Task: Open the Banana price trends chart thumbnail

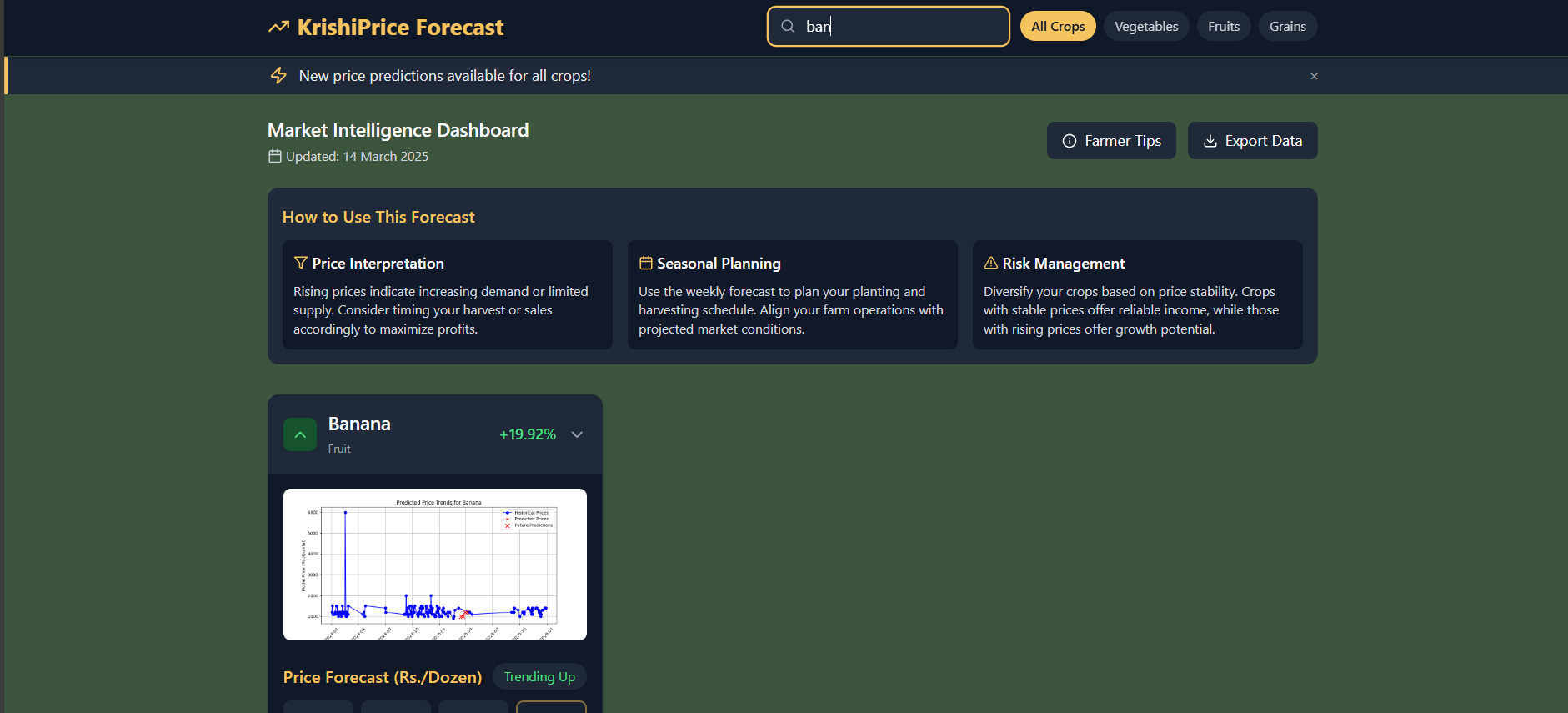Action: click(435, 565)
